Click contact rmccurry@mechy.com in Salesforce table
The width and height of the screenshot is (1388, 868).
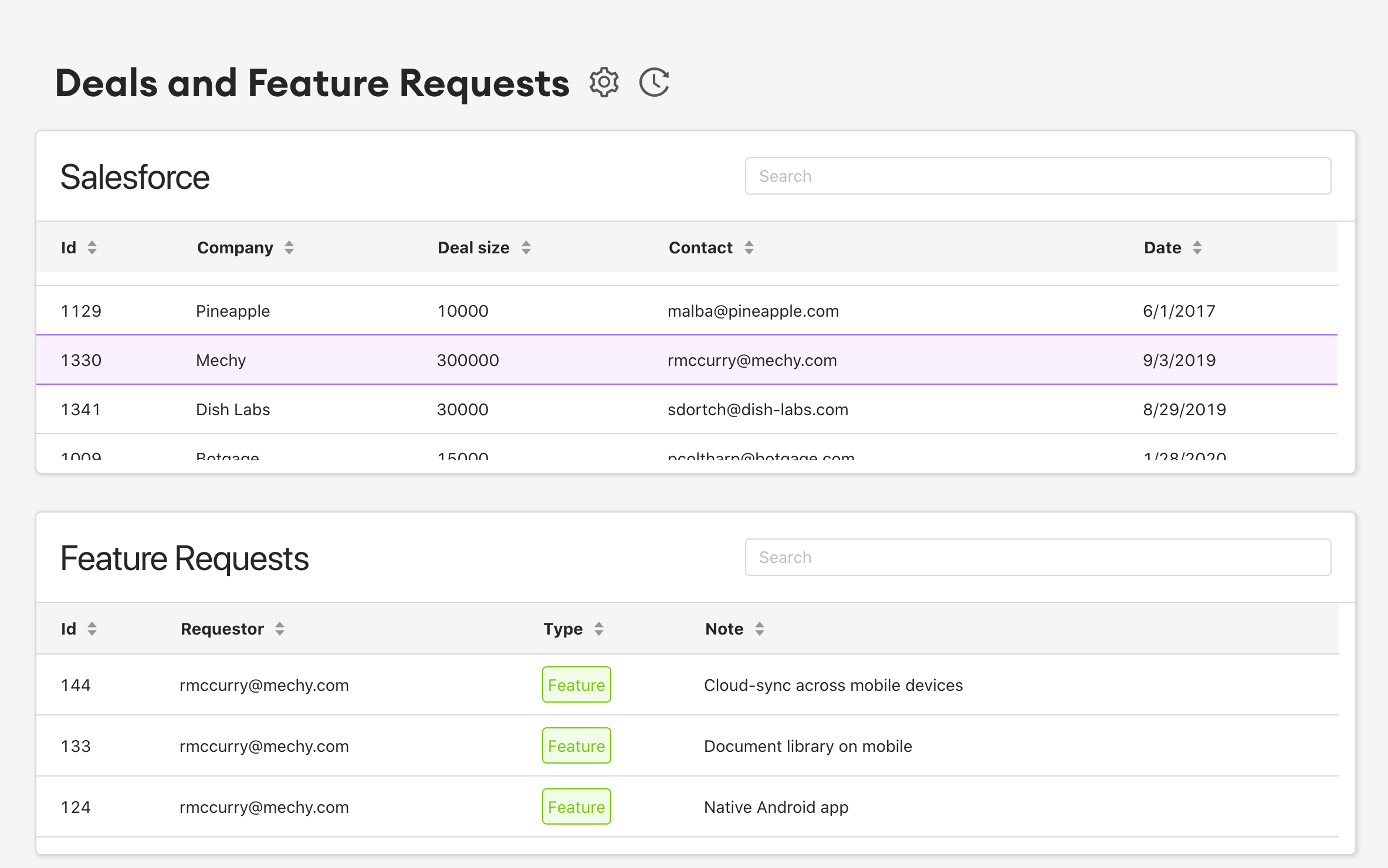click(x=752, y=360)
